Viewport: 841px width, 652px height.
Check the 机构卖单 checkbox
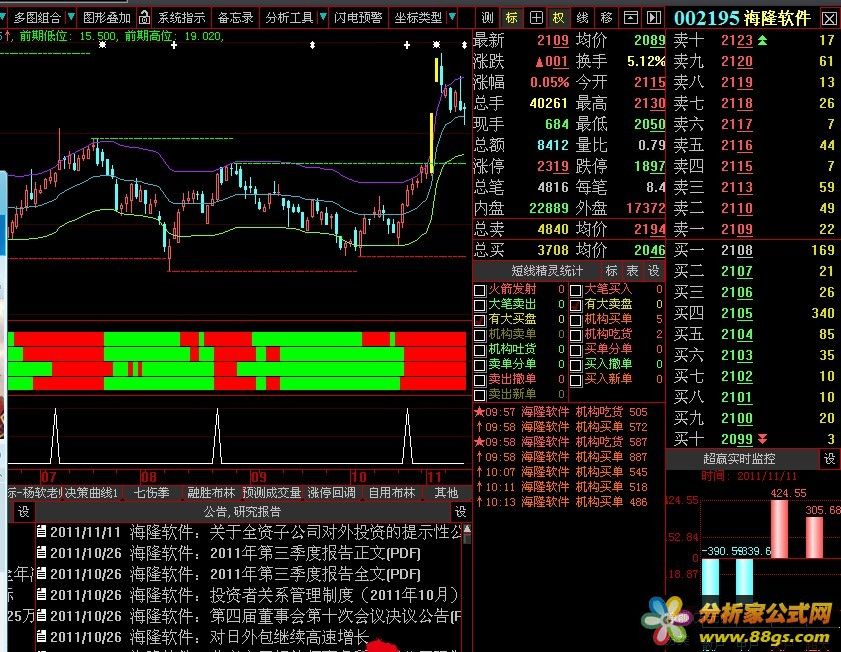pyautogui.click(x=480, y=335)
